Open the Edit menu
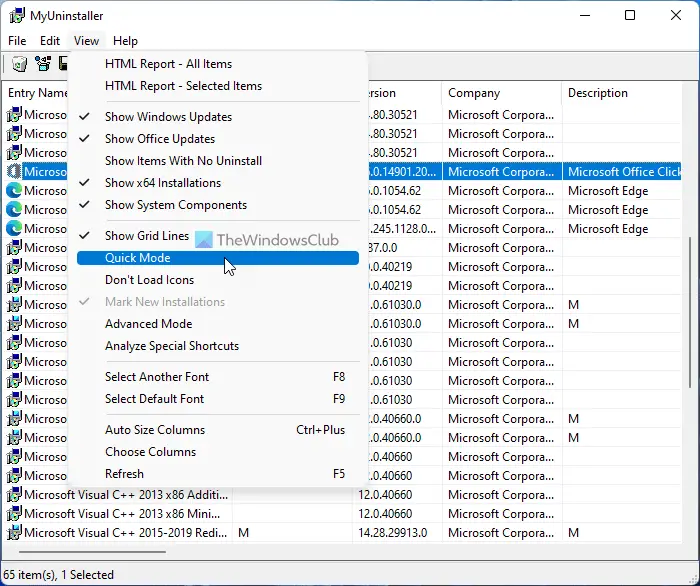The image size is (700, 586). pos(50,41)
